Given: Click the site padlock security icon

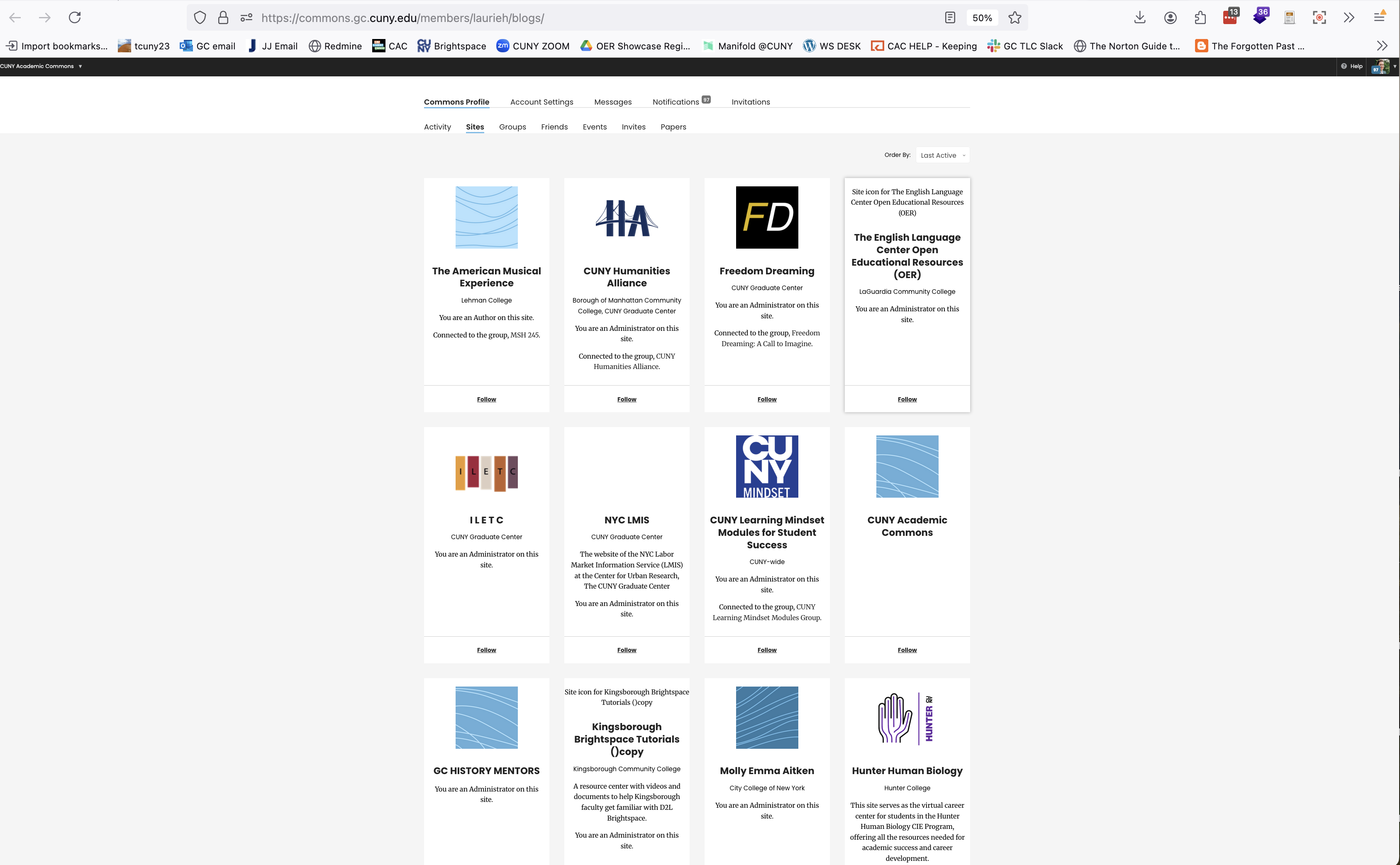Looking at the screenshot, I should click(223, 18).
